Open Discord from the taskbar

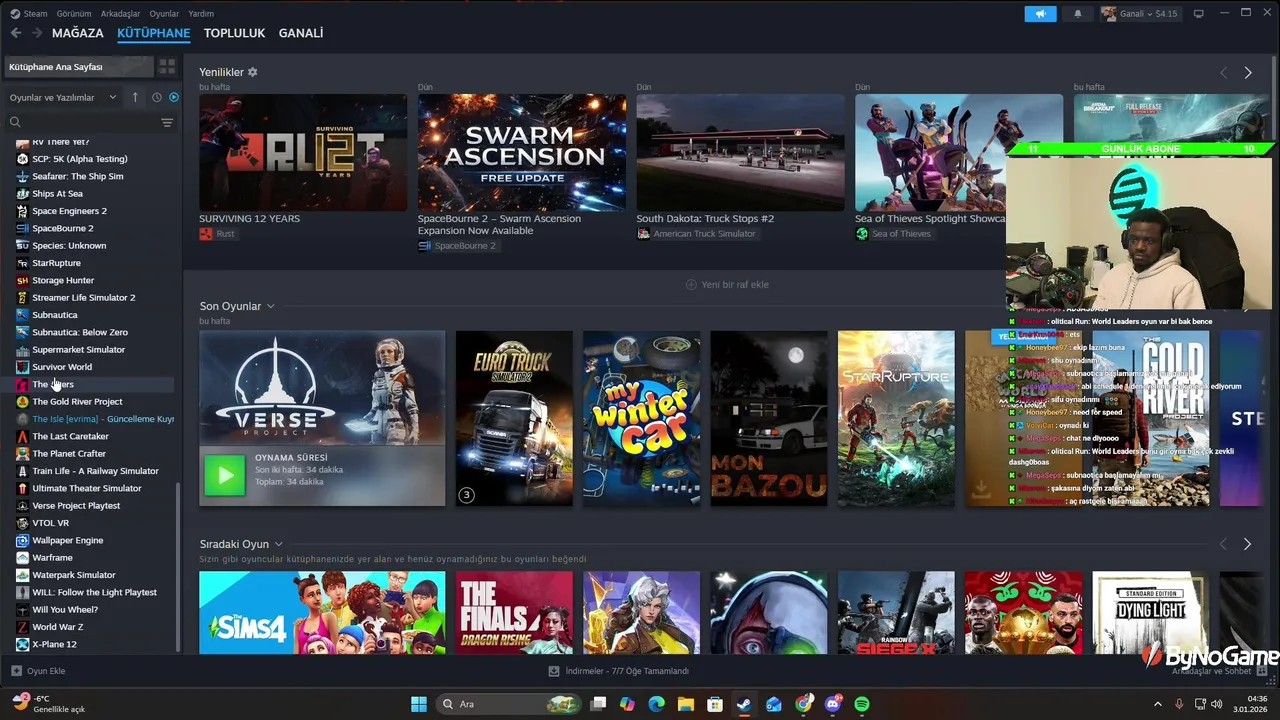[833, 704]
